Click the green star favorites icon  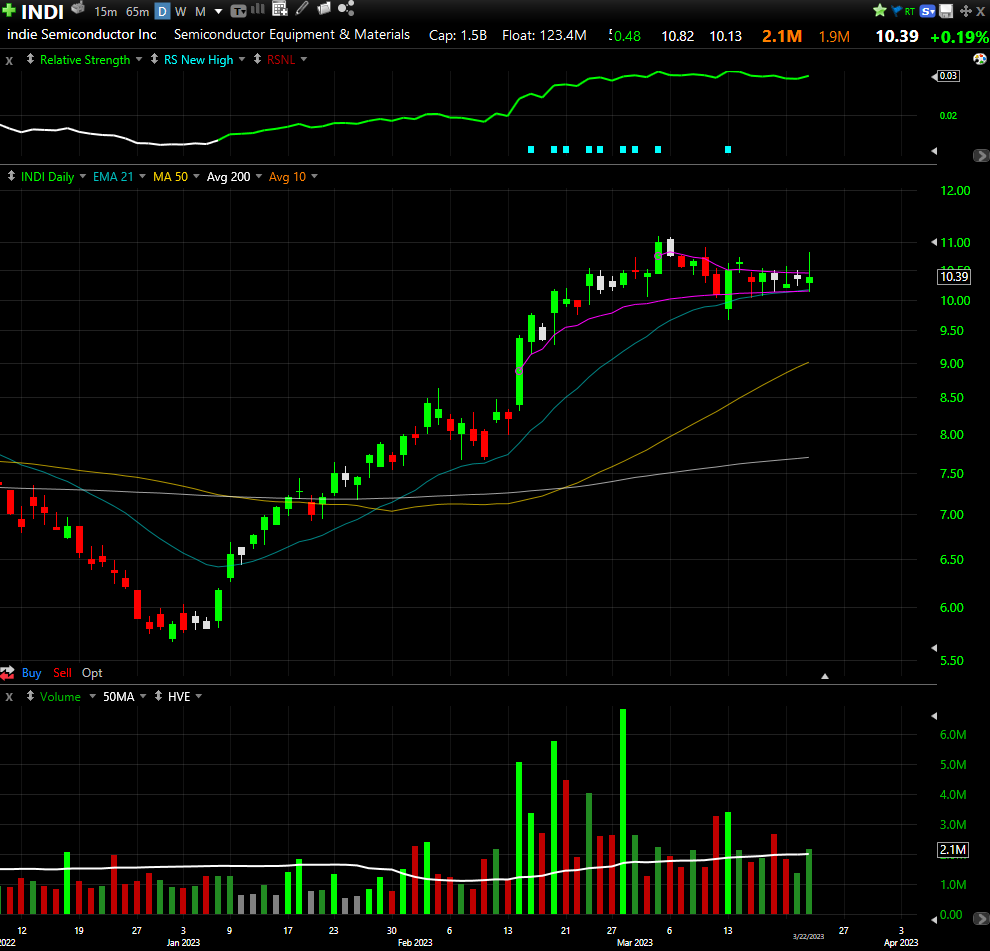pos(880,11)
